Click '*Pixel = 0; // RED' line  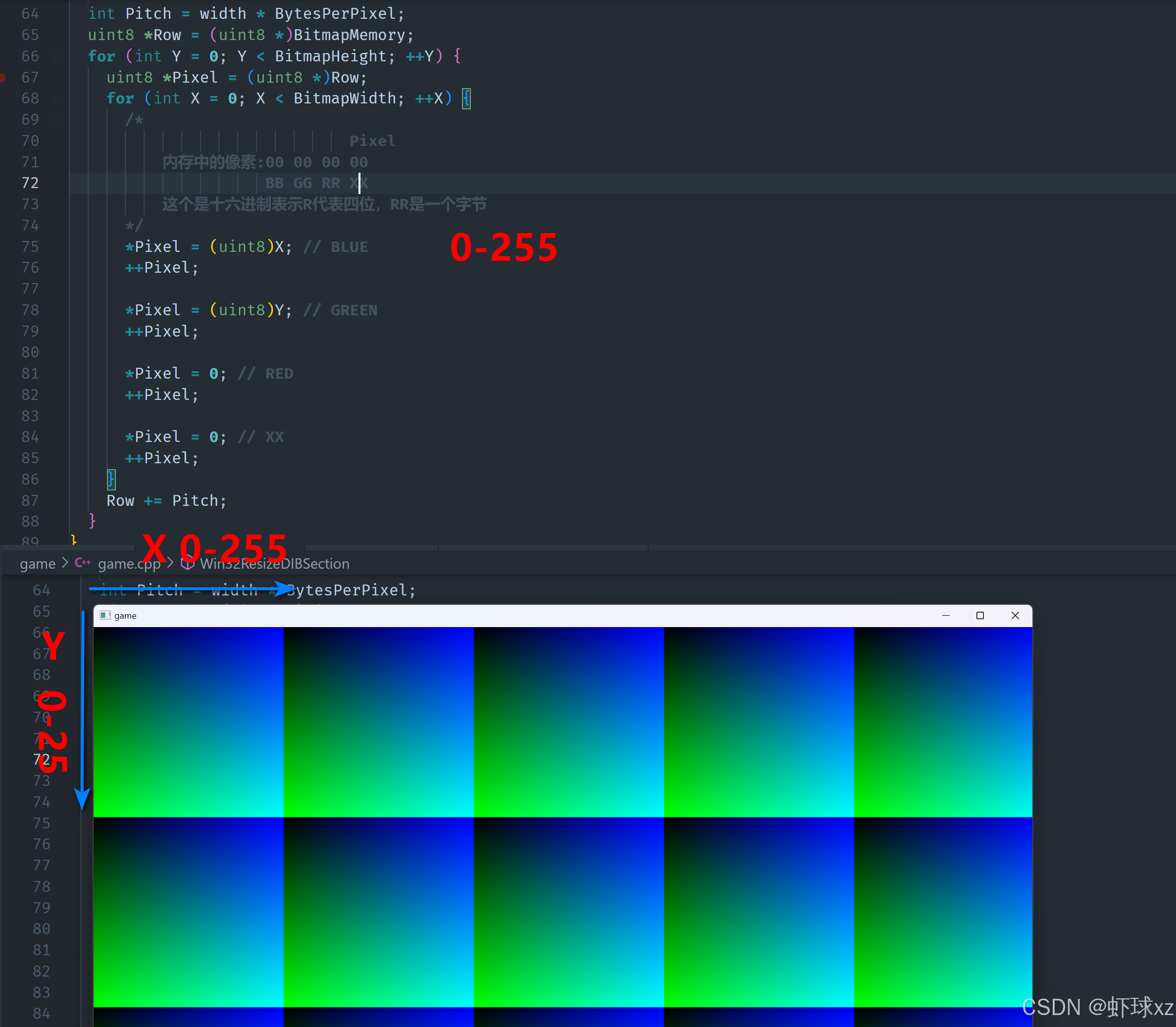[x=209, y=374]
